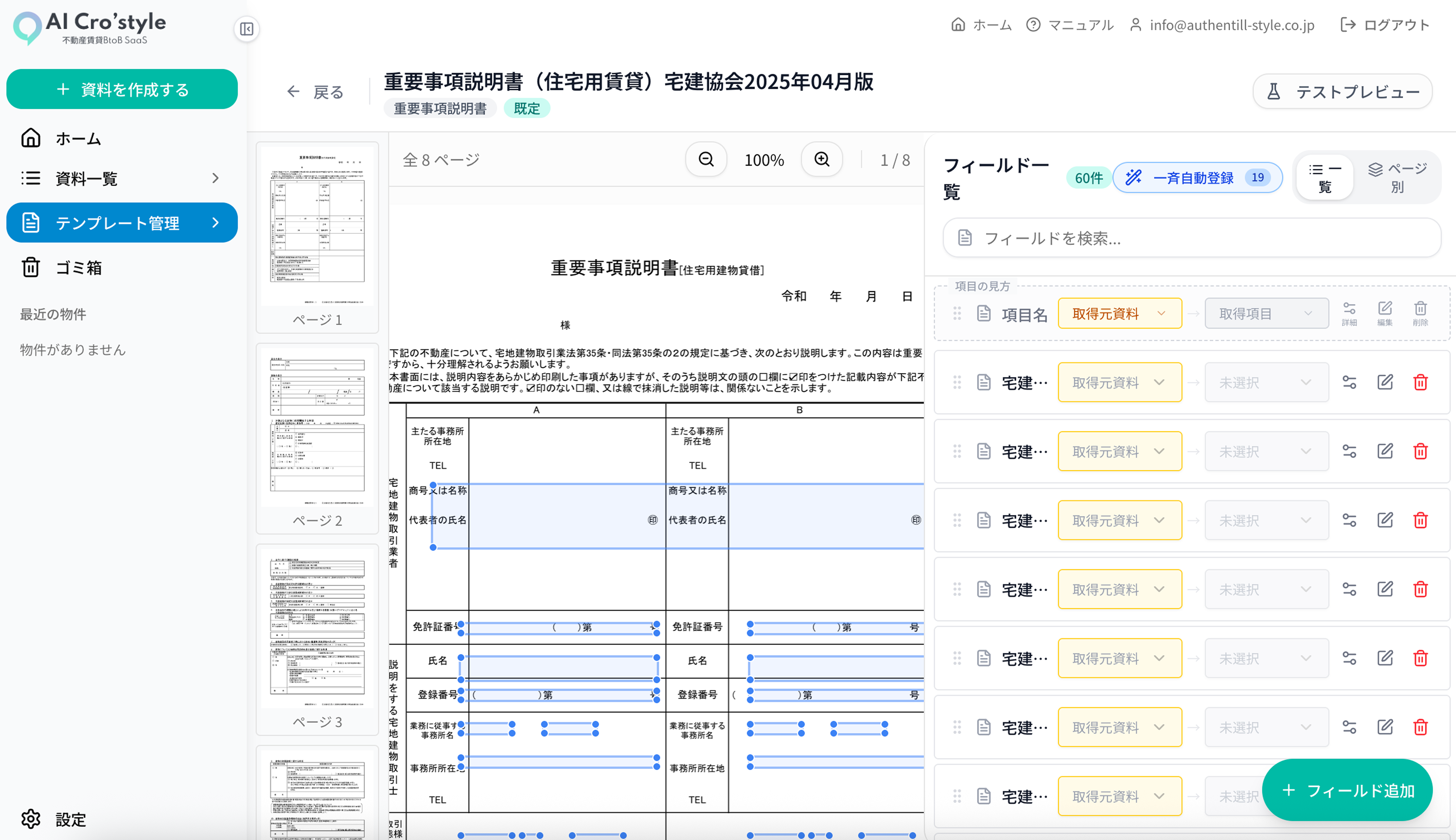Expand the 未選択 取得項目 dropdown

click(1266, 382)
